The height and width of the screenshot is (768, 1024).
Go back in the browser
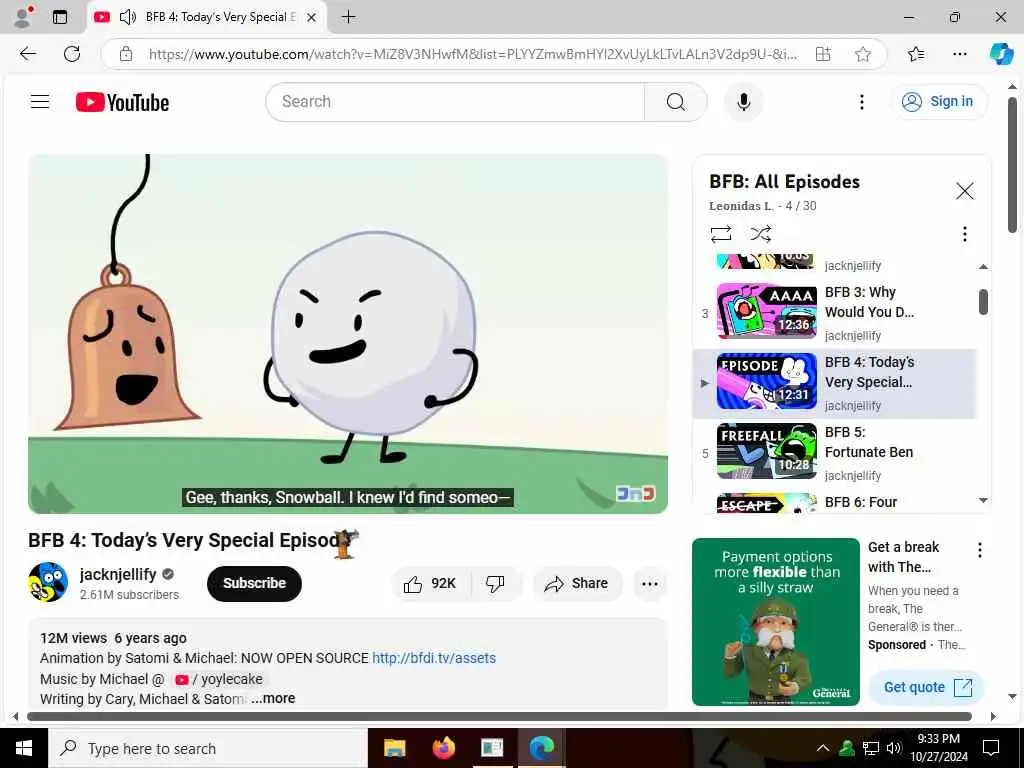pos(27,54)
